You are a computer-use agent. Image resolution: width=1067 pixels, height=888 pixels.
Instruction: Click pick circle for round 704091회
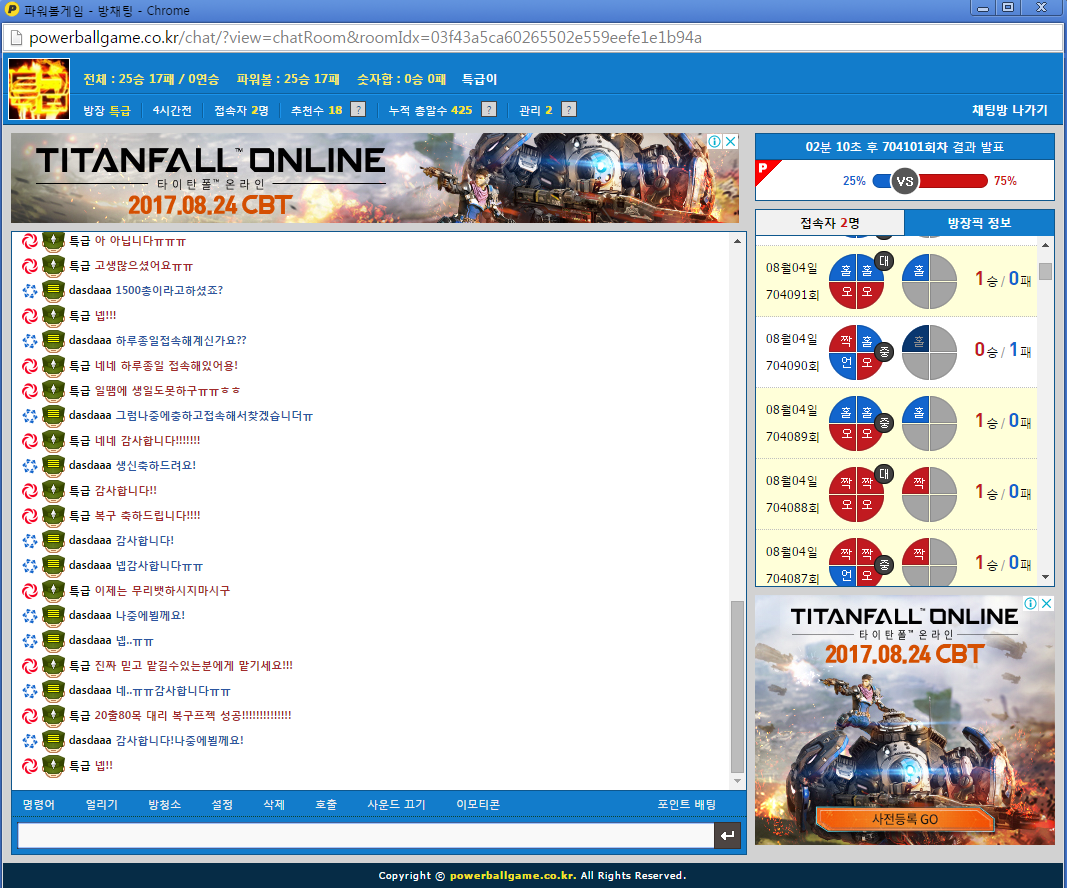[x=929, y=281]
